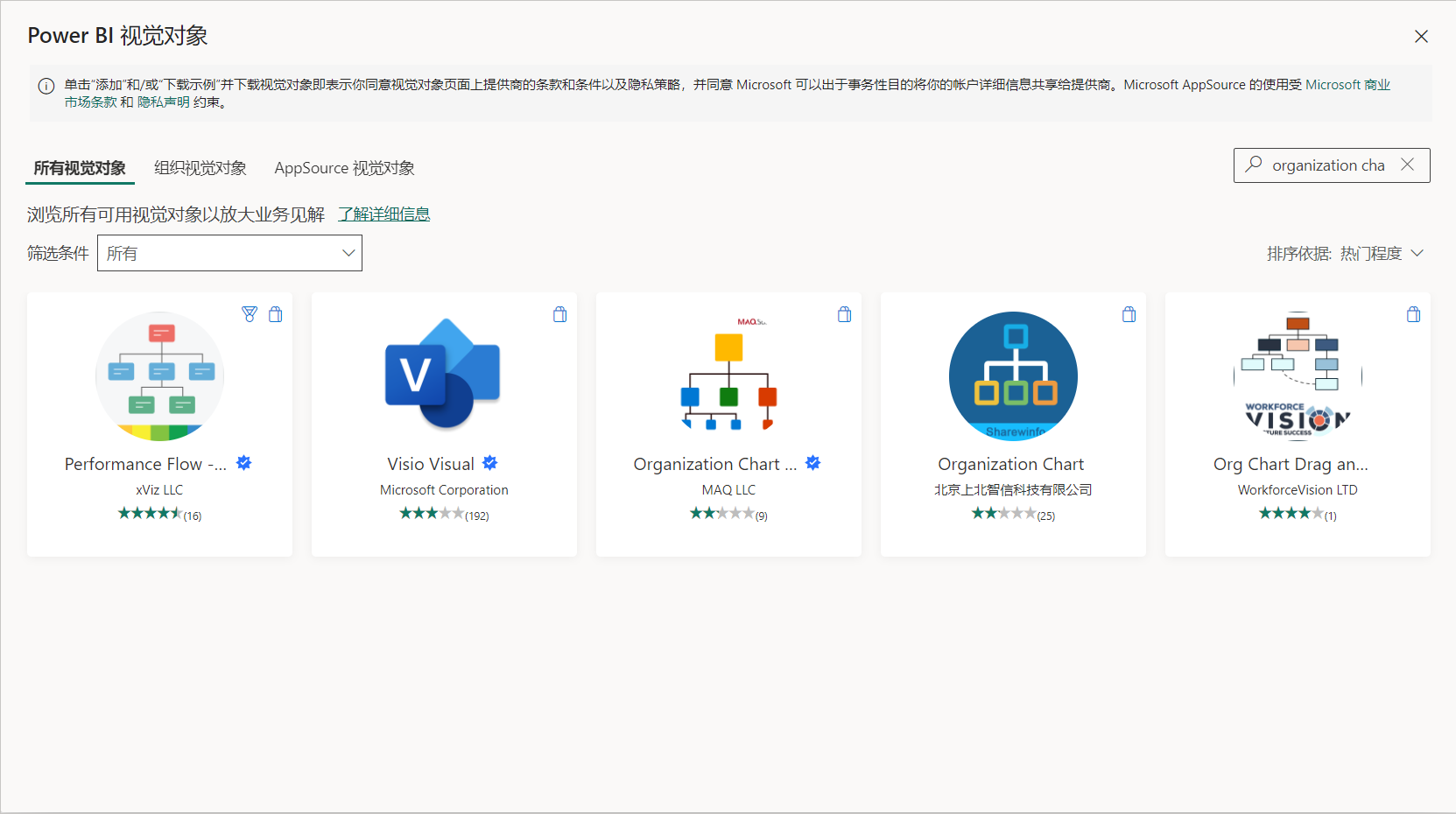Clear the 'organization cha' search text
The width and height of the screenshot is (1456, 814).
click(x=1407, y=165)
